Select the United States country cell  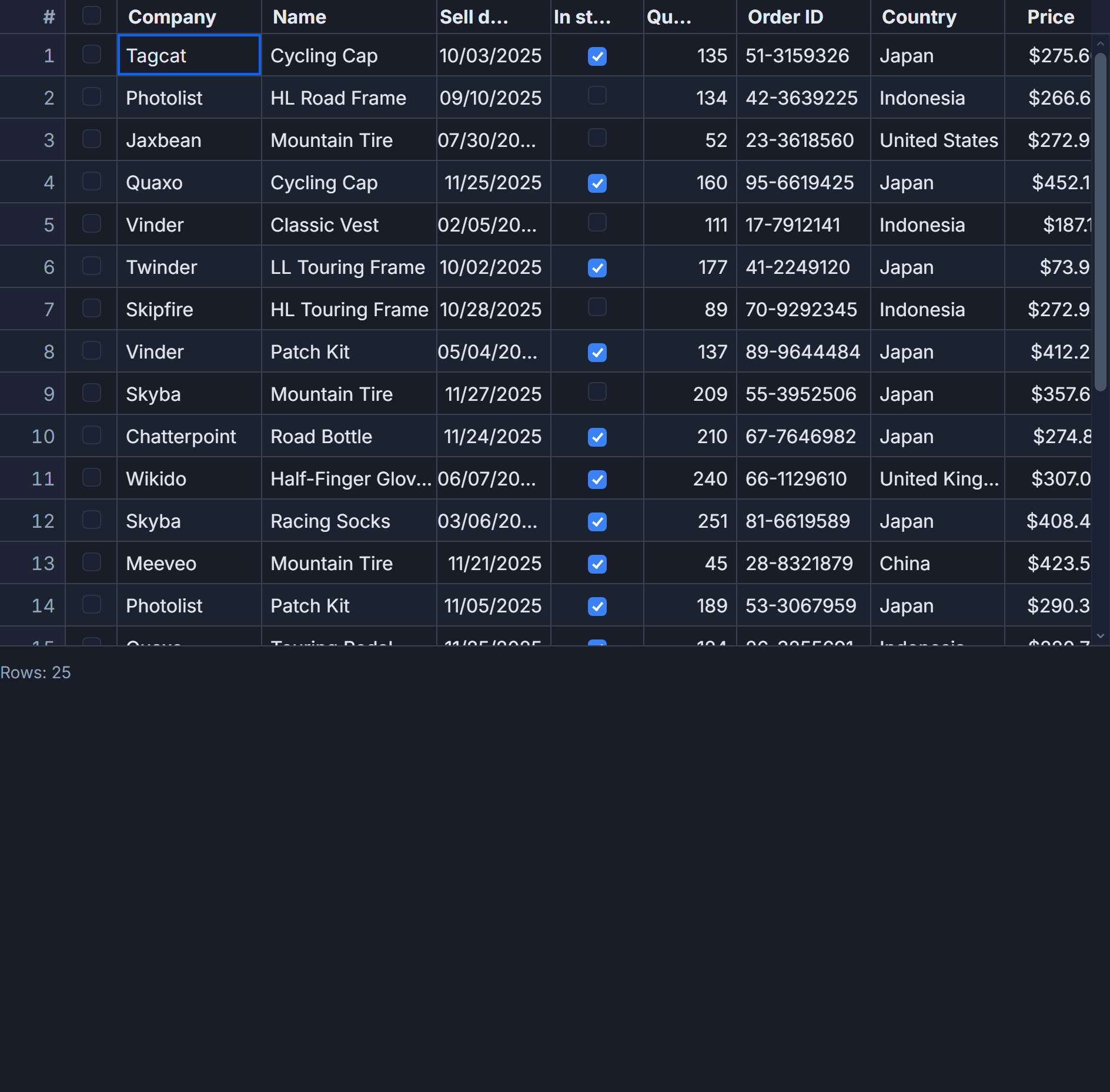[x=938, y=140]
